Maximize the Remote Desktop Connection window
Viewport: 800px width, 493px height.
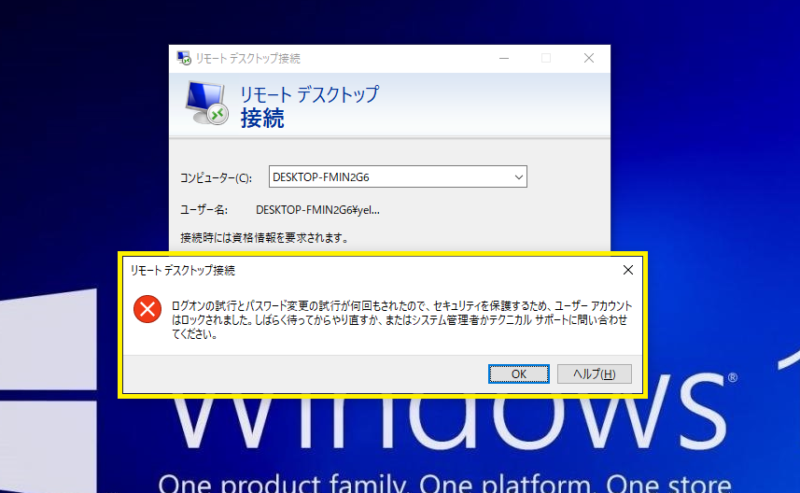[x=546, y=58]
